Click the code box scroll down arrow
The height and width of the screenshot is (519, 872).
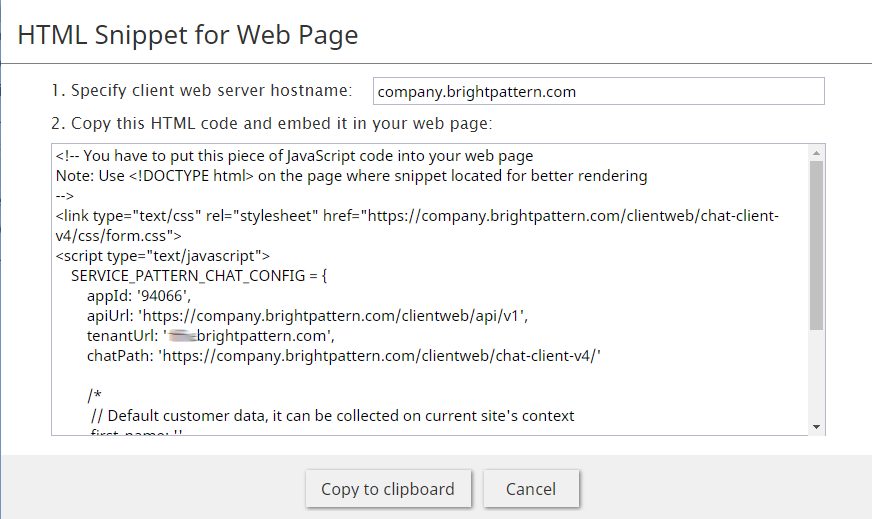click(817, 427)
